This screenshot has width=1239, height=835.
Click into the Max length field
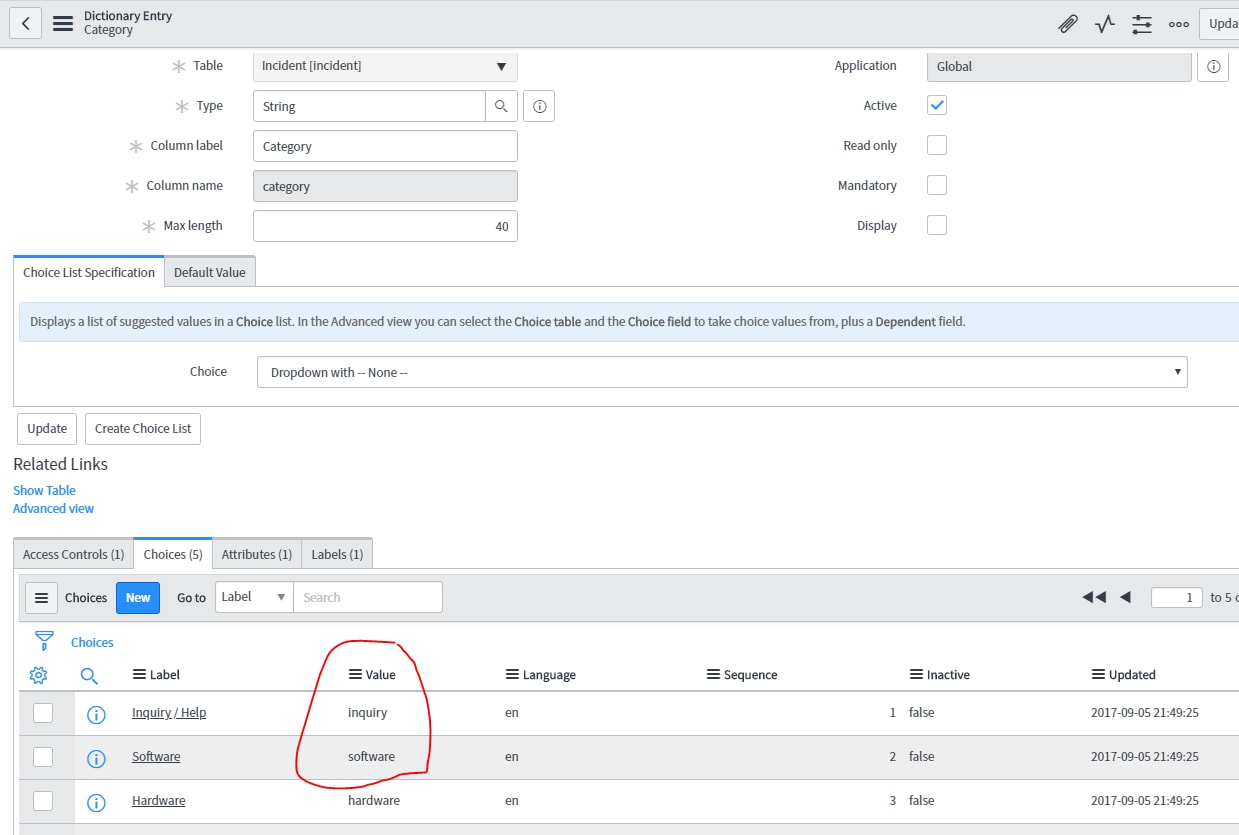click(385, 226)
